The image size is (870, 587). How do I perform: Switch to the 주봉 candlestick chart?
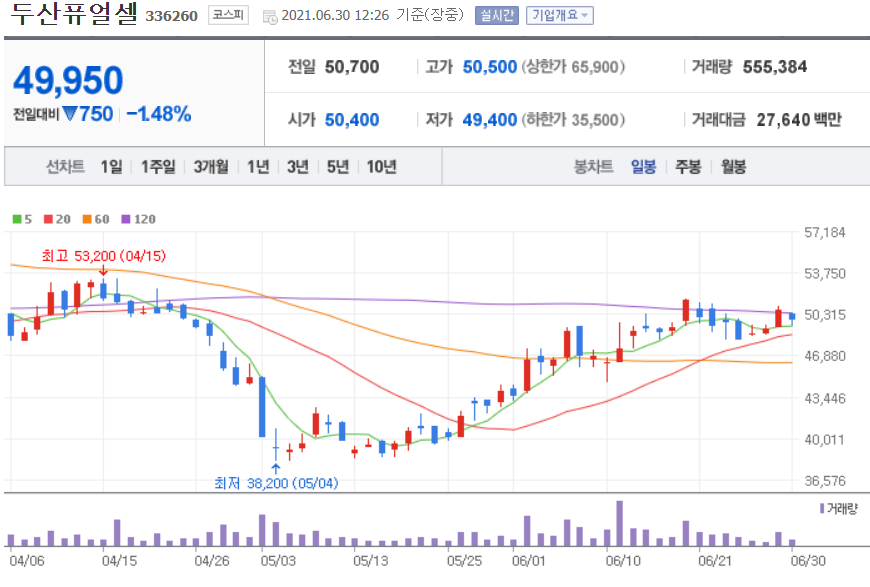tap(688, 166)
